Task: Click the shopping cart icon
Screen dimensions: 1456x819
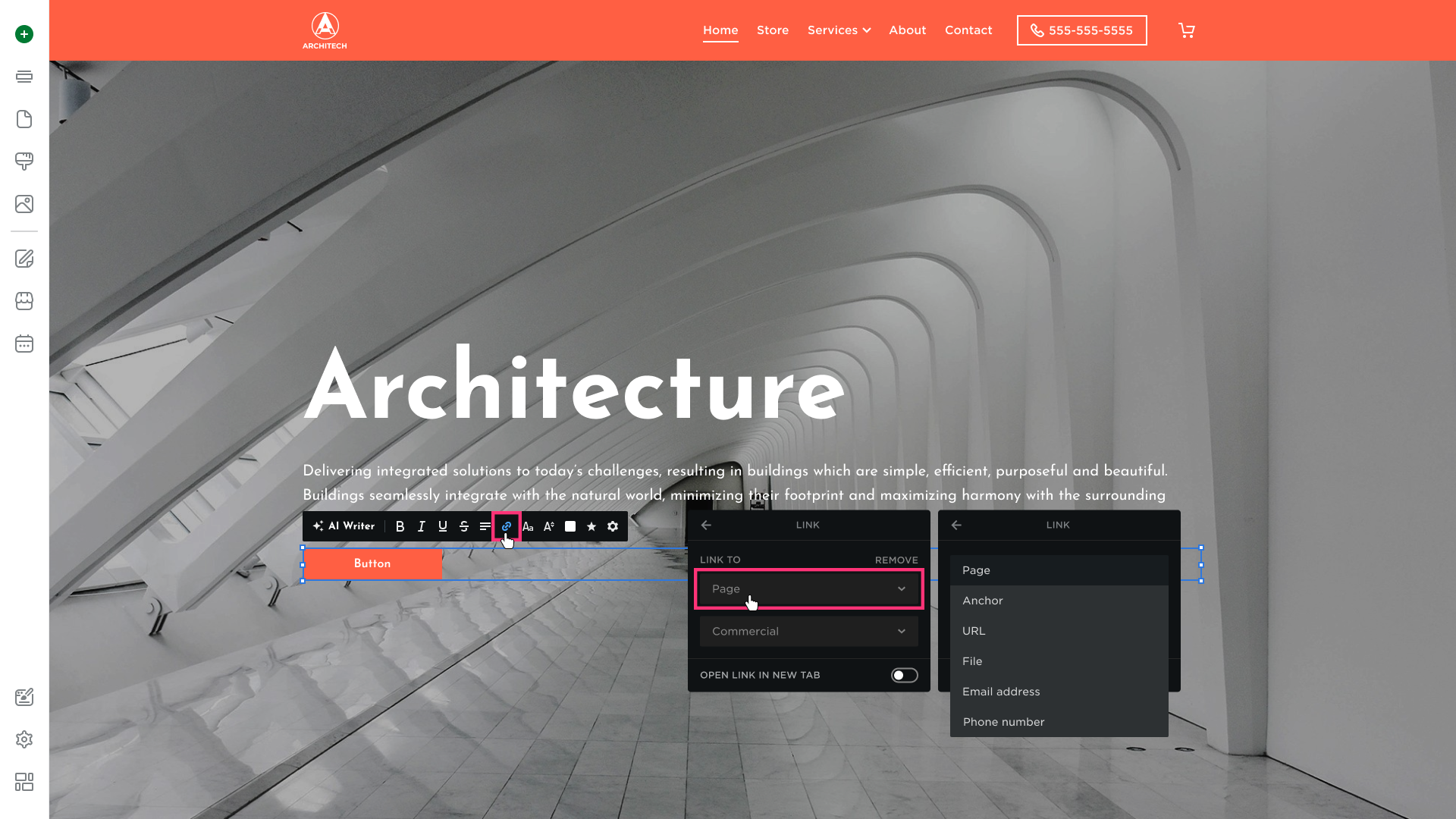Action: [x=1187, y=30]
